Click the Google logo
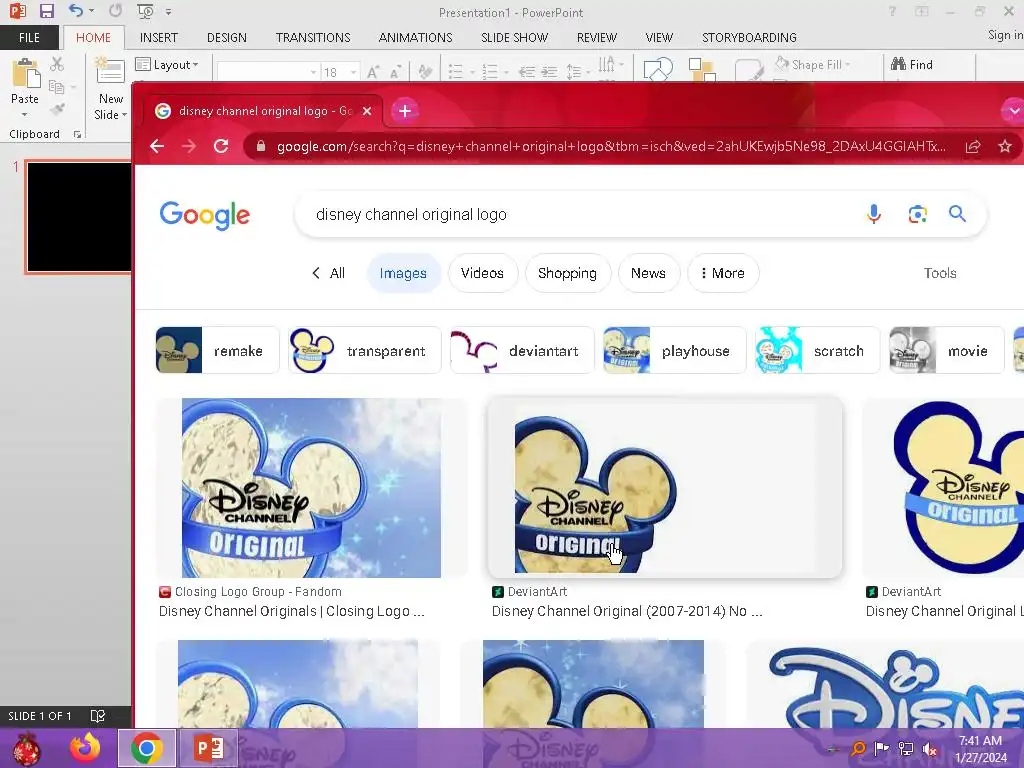 [x=205, y=214]
